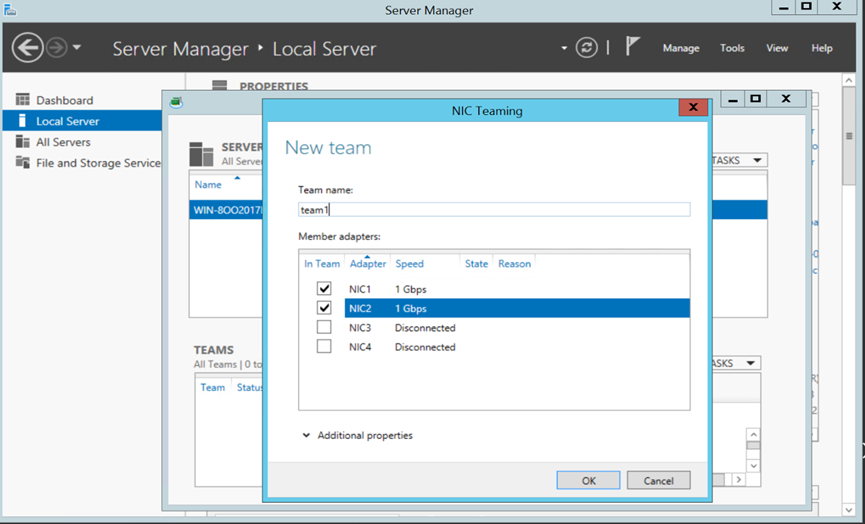The width and height of the screenshot is (865, 524).
Task: Sort by Reason column header
Action: click(514, 264)
